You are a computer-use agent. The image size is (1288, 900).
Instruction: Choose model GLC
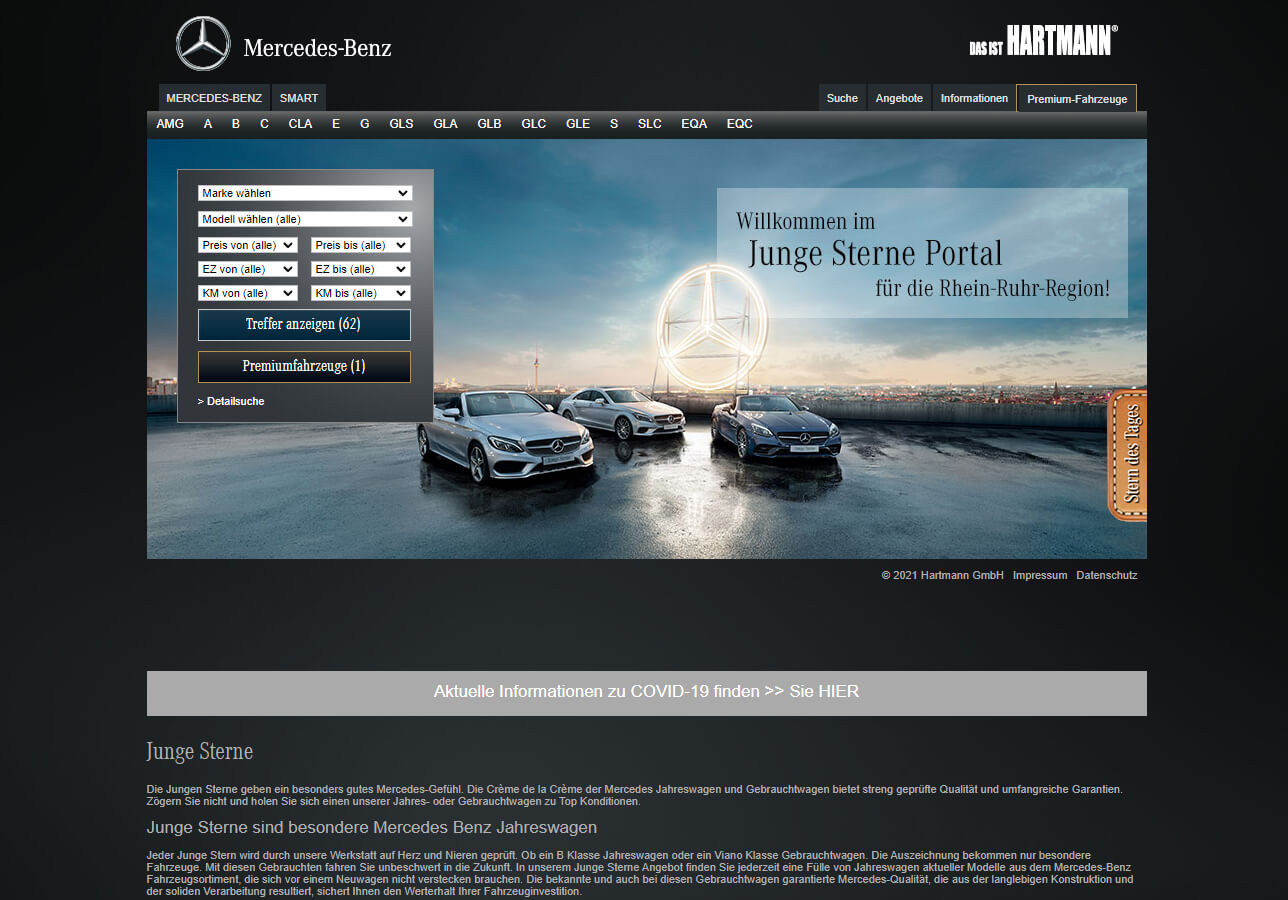click(534, 124)
